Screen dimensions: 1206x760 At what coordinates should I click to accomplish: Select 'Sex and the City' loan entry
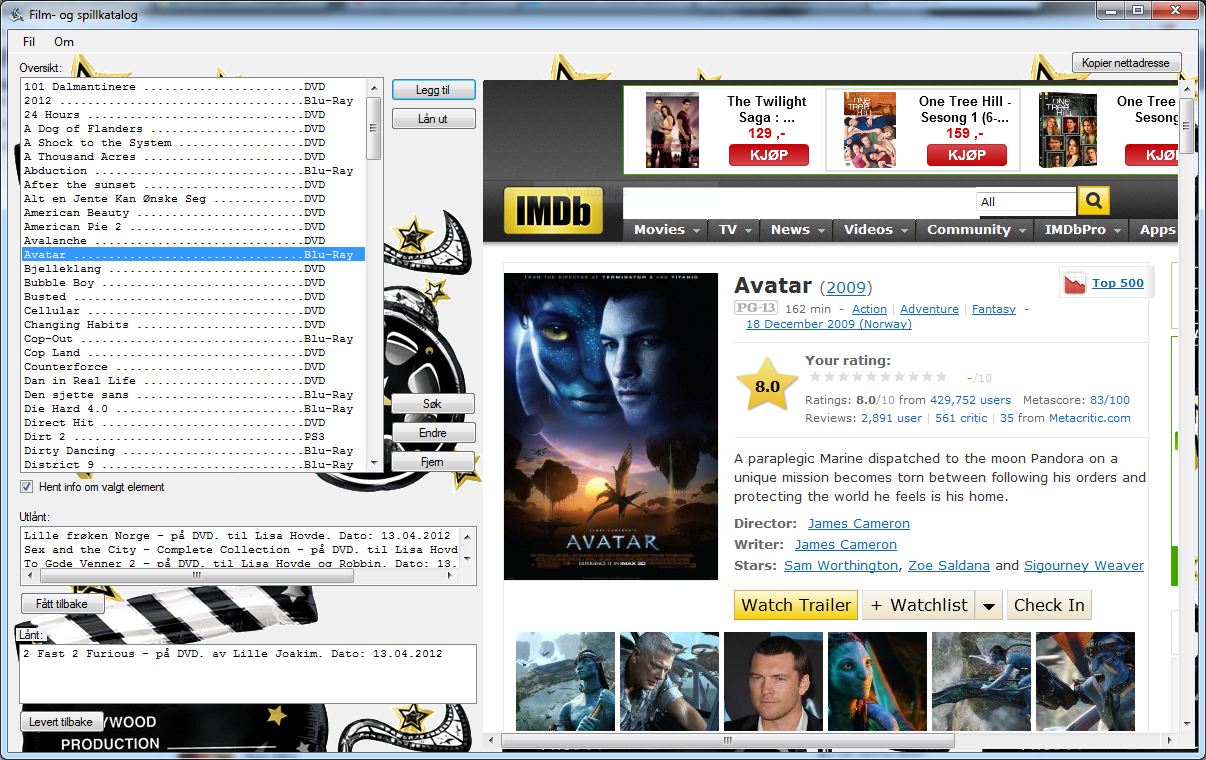(x=240, y=550)
